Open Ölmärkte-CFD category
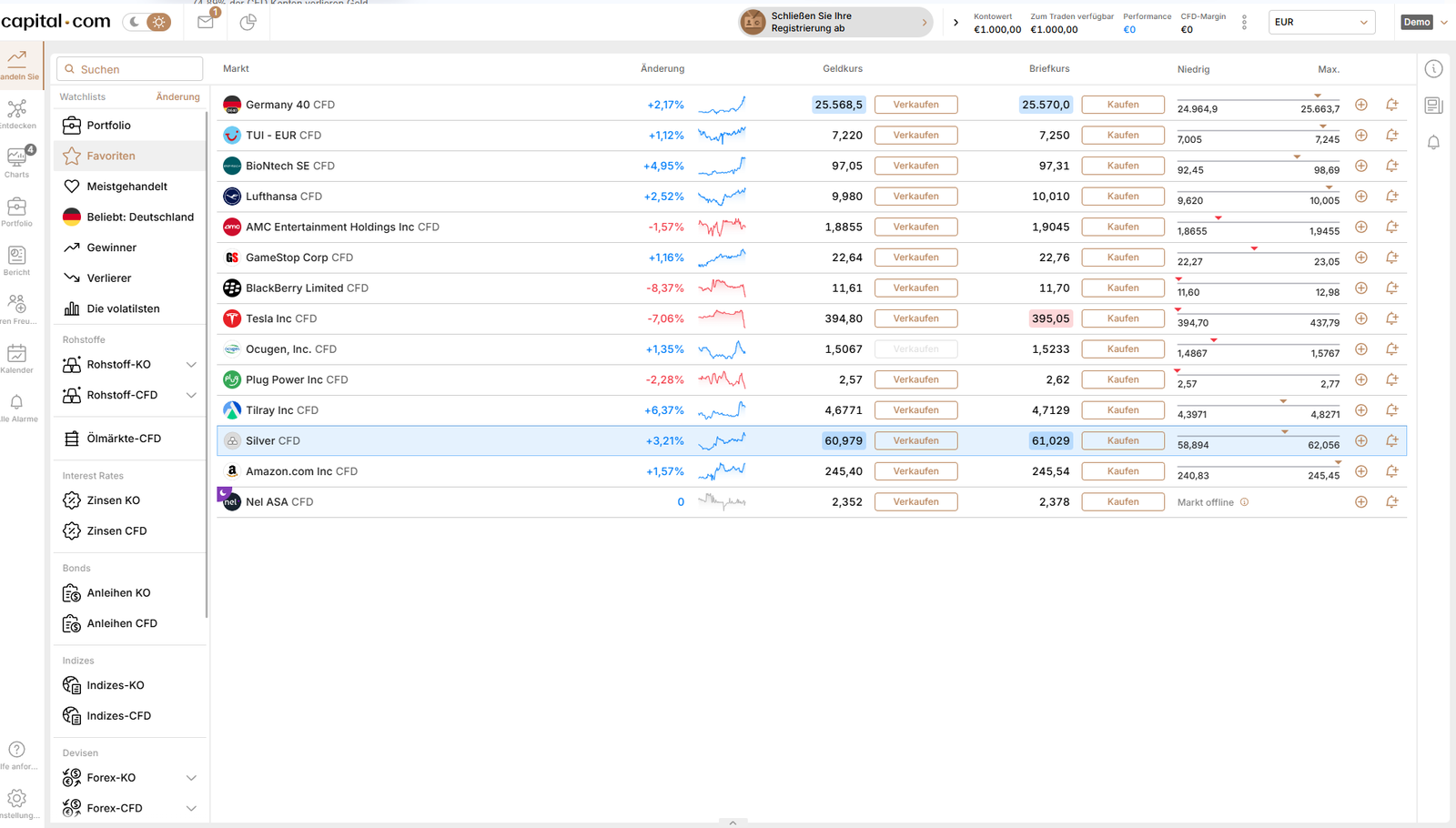This screenshot has width=1456, height=828. 129,439
